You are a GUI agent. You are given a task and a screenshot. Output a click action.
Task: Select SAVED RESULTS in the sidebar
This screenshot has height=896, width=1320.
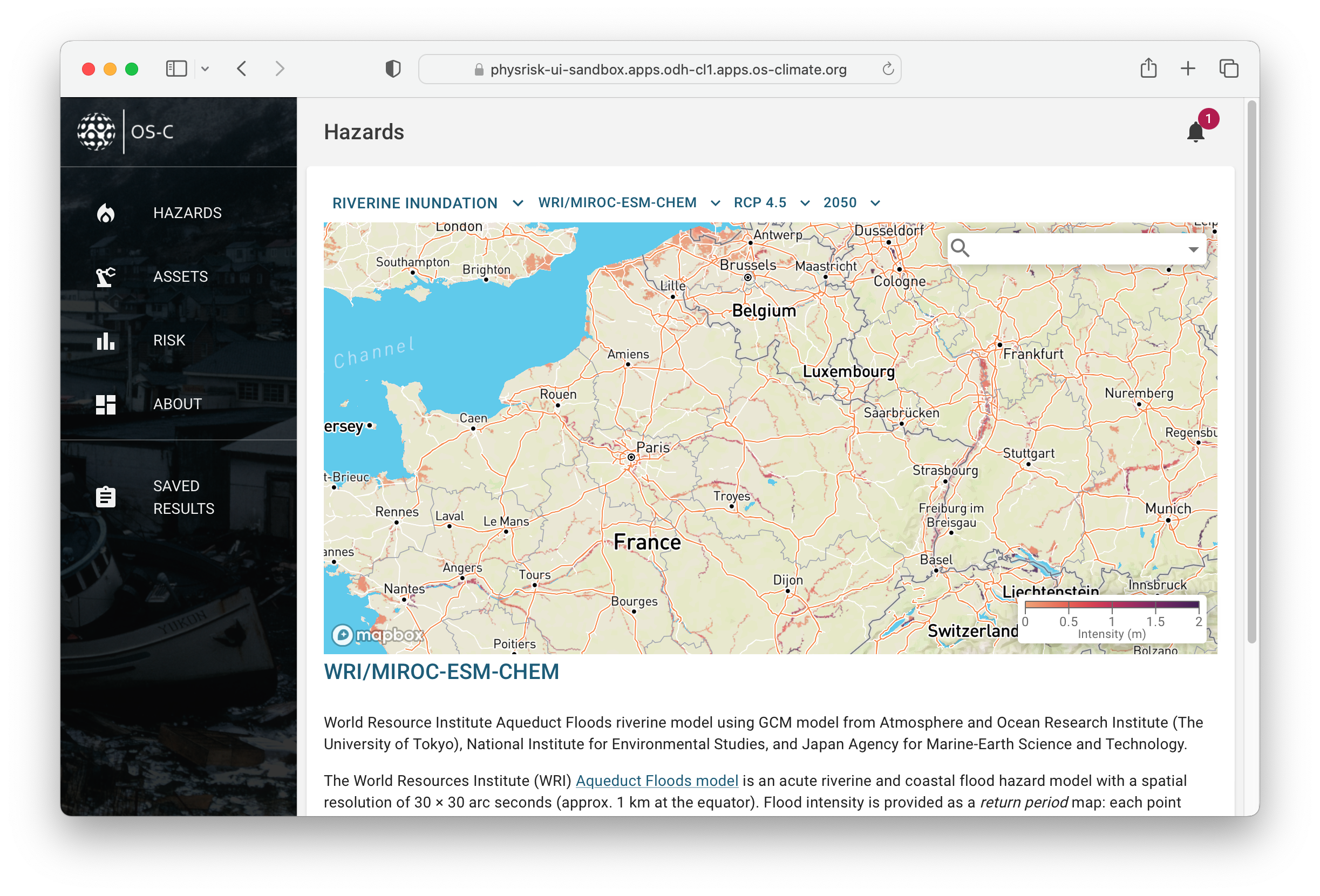184,497
